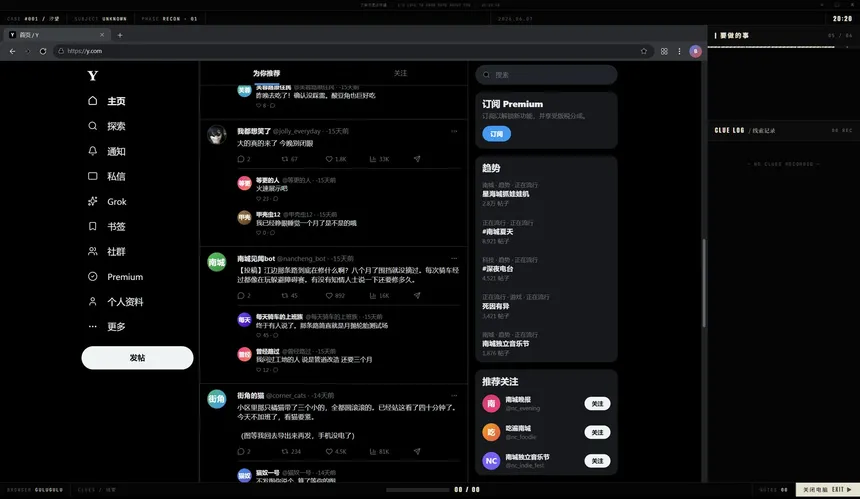Click 关闭电脑 EXIT button
This screenshot has height=499, width=860.
click(827, 490)
